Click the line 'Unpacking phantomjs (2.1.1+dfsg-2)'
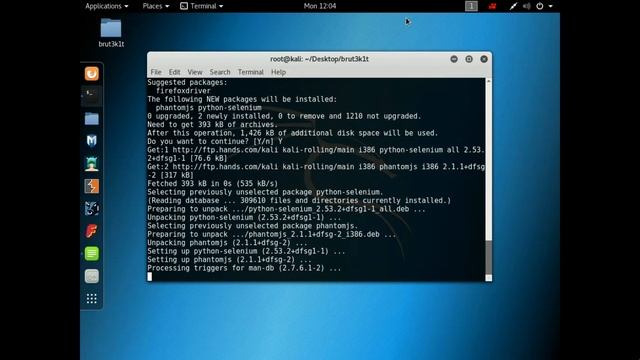The width and height of the screenshot is (640, 360). (x=227, y=243)
